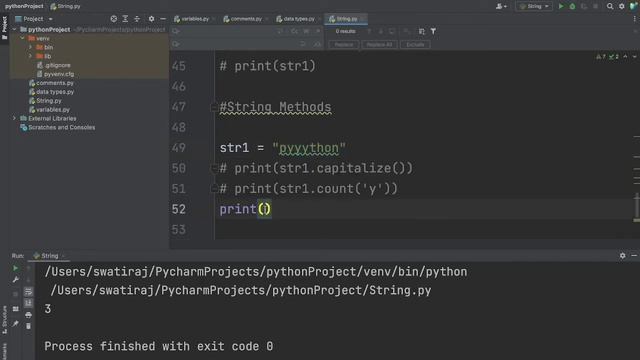
Task: Select pyvenv.cfg in the project tree
Action: 55,74
